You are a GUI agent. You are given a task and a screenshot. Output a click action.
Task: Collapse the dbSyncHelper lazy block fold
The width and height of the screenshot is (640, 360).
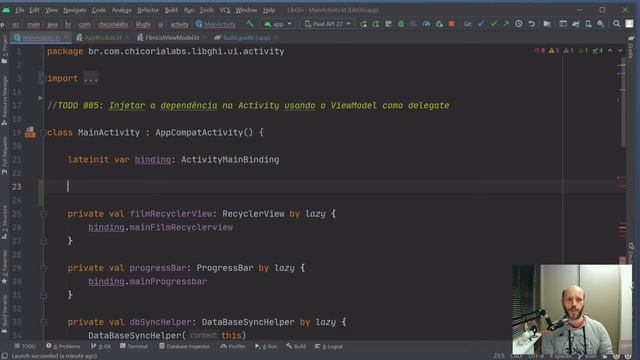coord(43,322)
